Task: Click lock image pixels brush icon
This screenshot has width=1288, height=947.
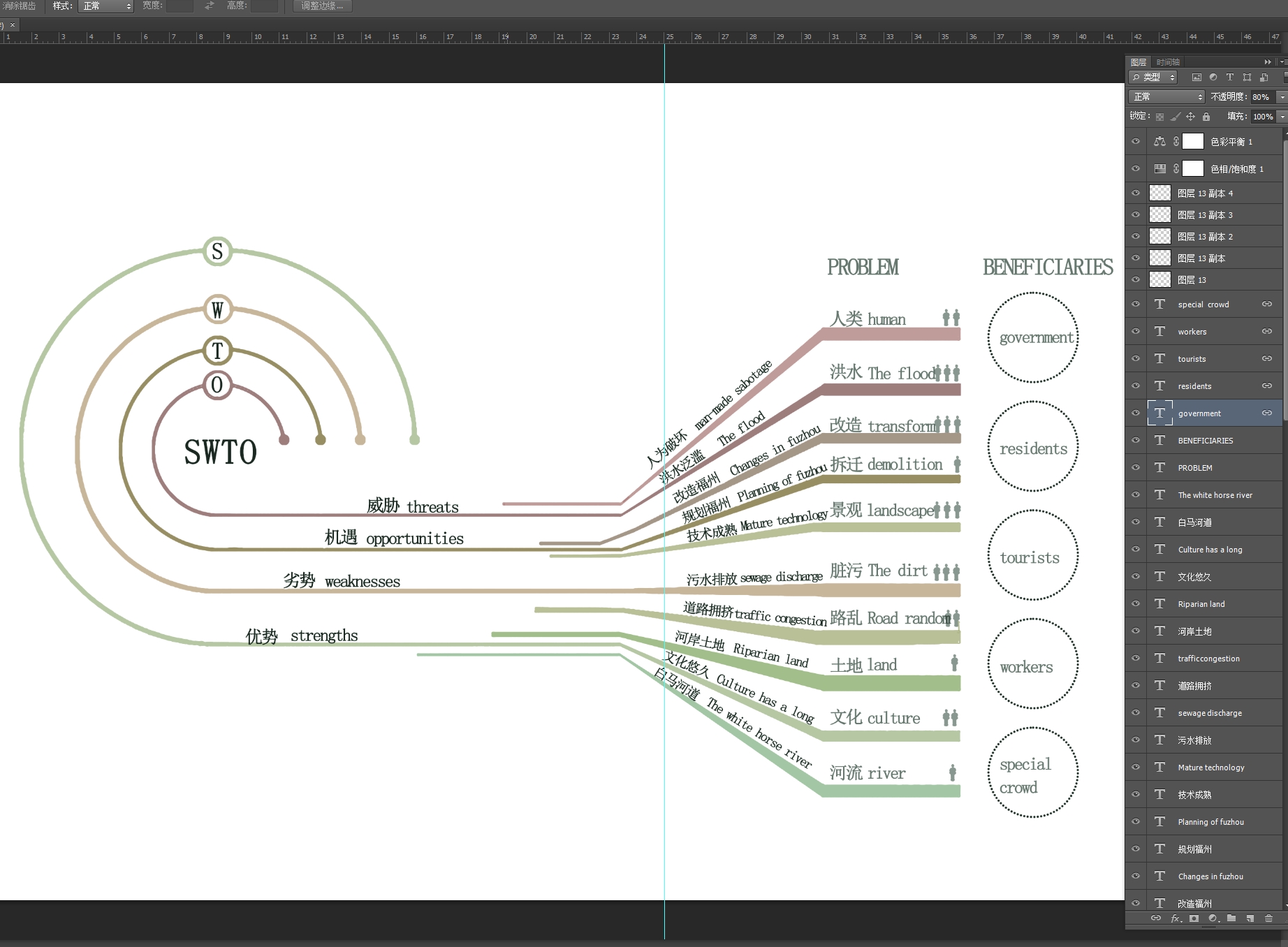Action: [1175, 117]
